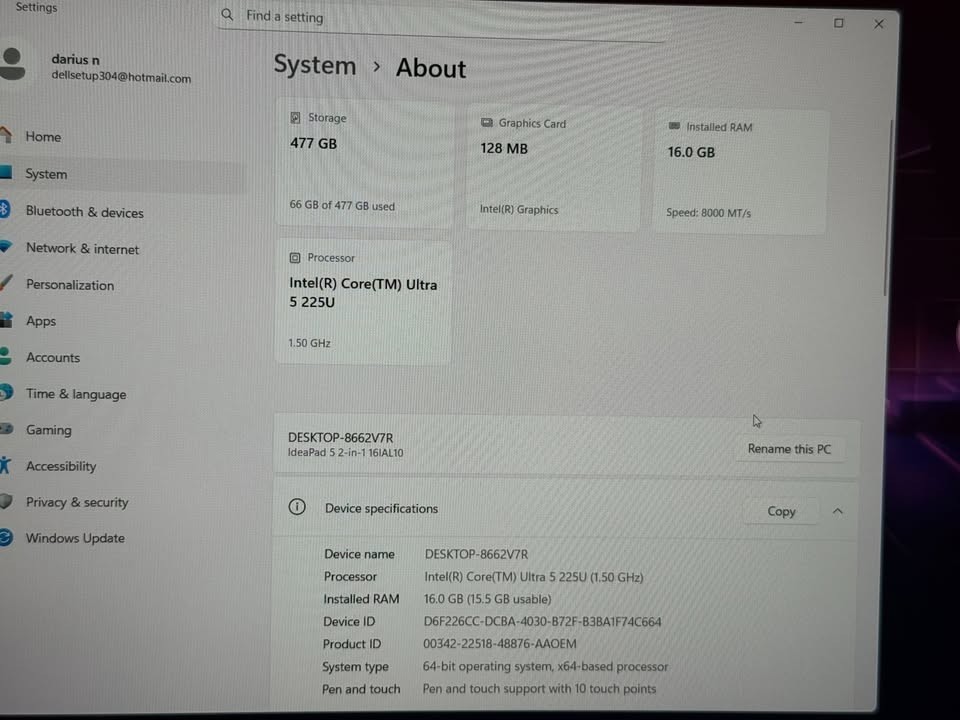Minimize the Settings window
The image size is (960, 720).
coord(798,23)
